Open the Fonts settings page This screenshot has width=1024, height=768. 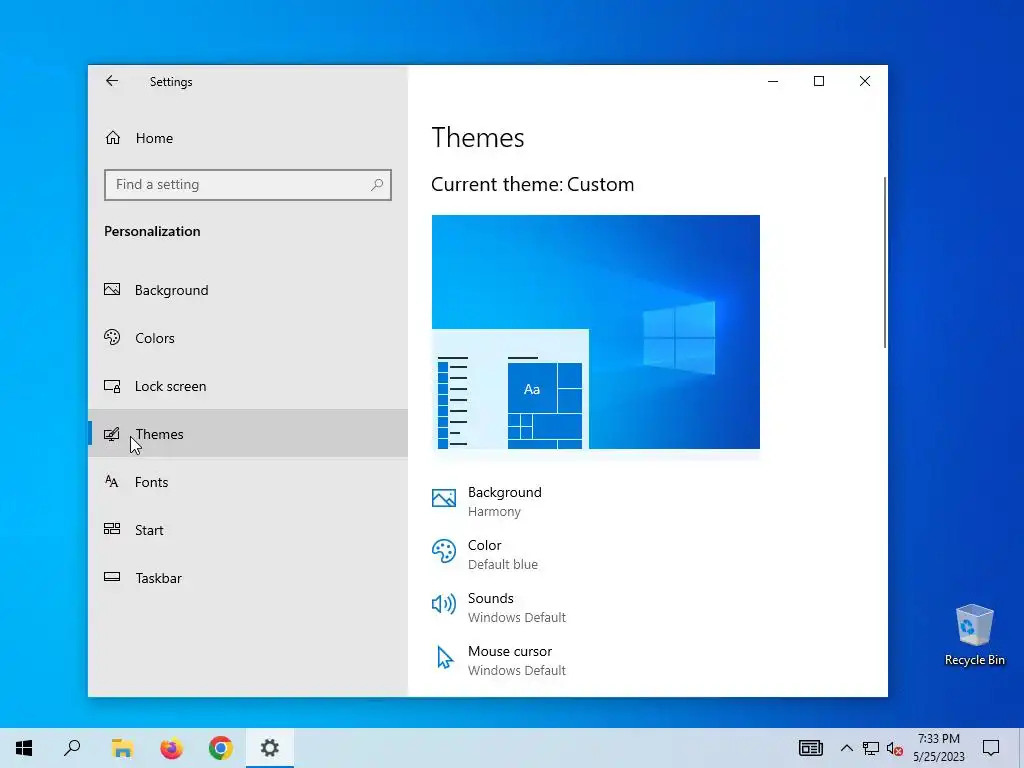248,482
